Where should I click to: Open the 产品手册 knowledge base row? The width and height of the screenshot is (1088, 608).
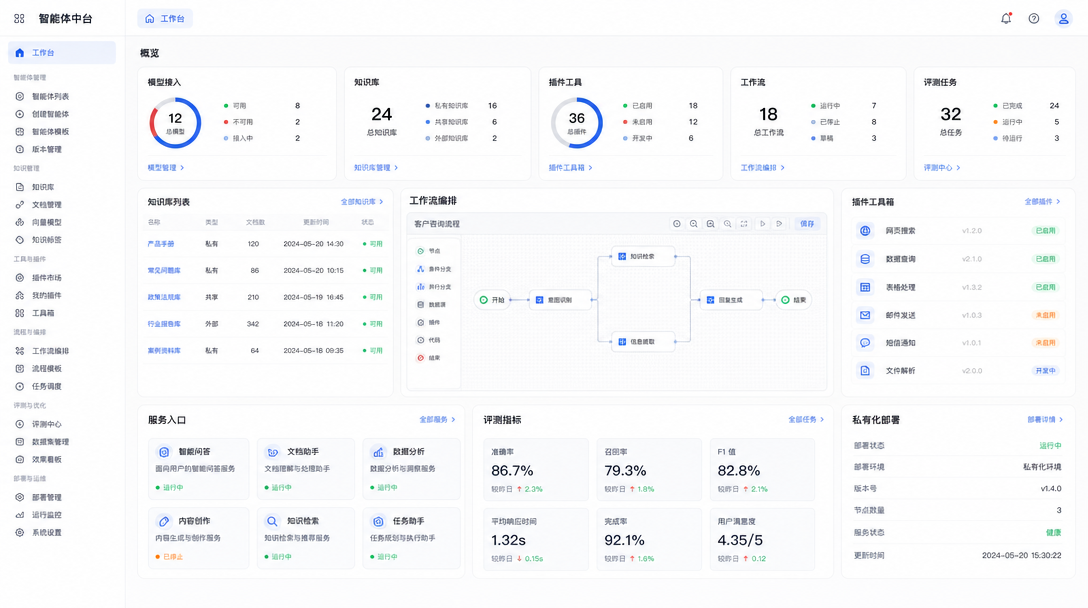[x=265, y=244]
